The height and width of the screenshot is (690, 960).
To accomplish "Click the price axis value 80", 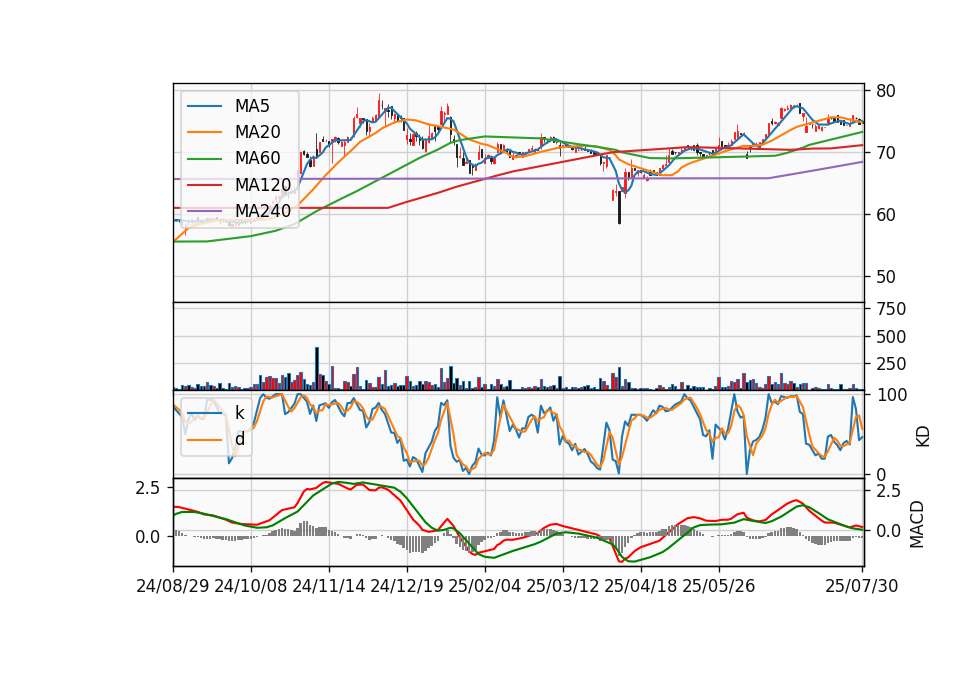I will point(886,91).
